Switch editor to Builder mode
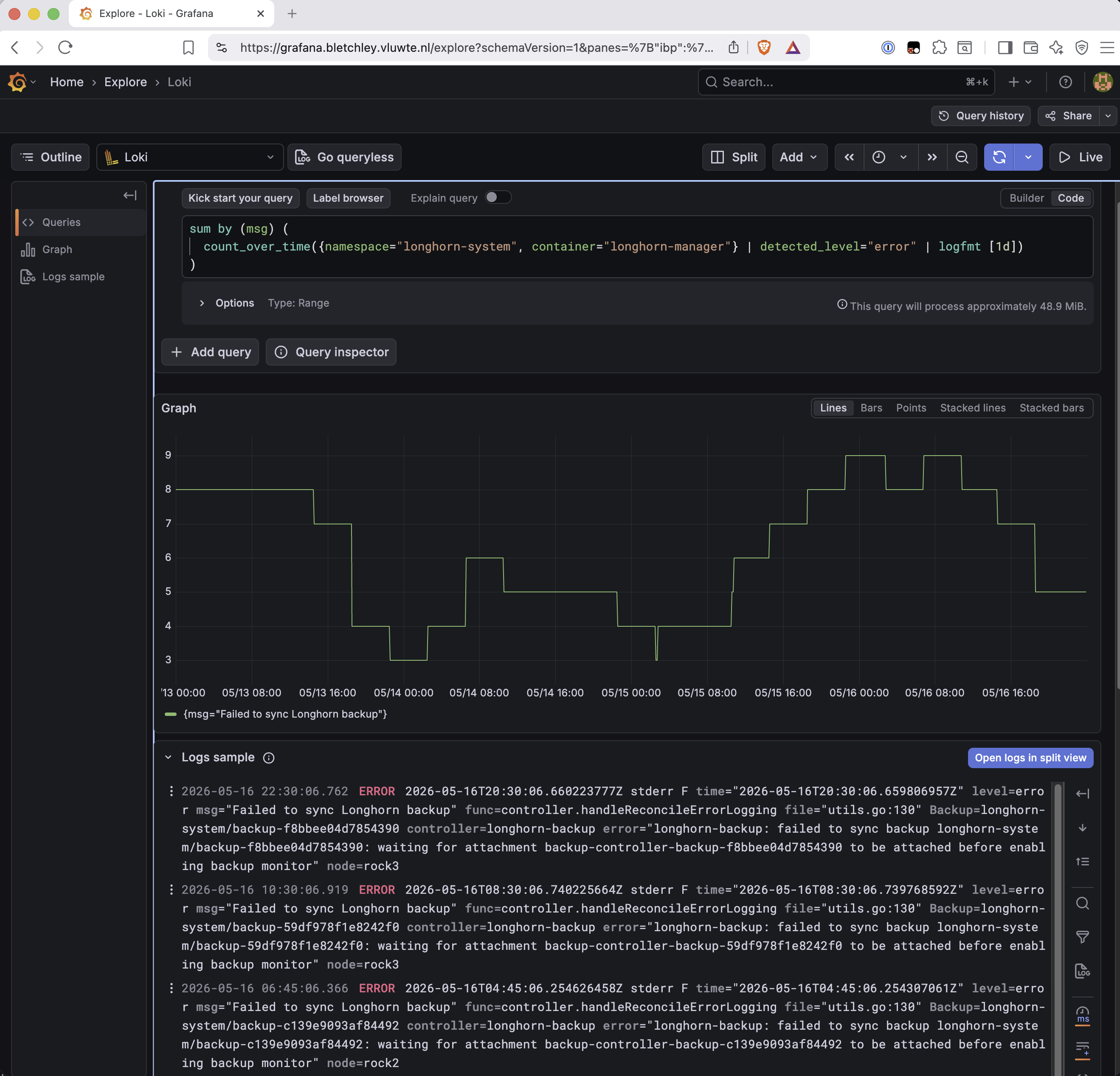Image resolution: width=1120 pixels, height=1076 pixels. [x=1026, y=198]
